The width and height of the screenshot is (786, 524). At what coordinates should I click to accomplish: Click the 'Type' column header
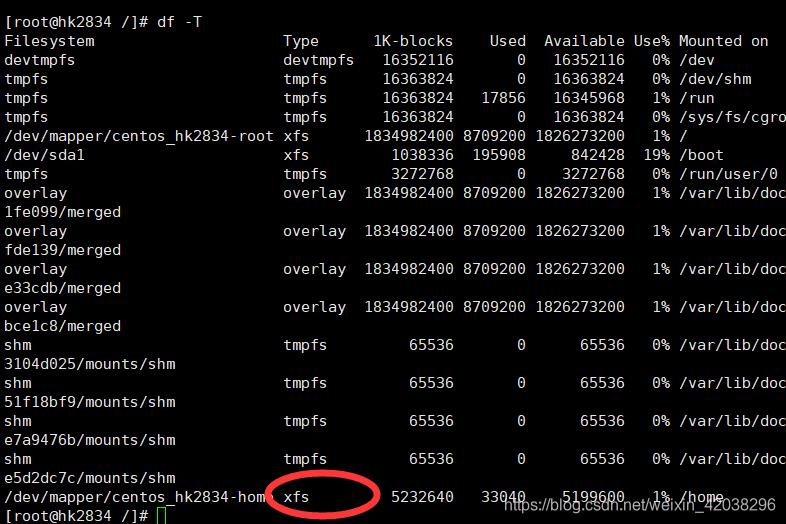pyautogui.click(x=301, y=41)
